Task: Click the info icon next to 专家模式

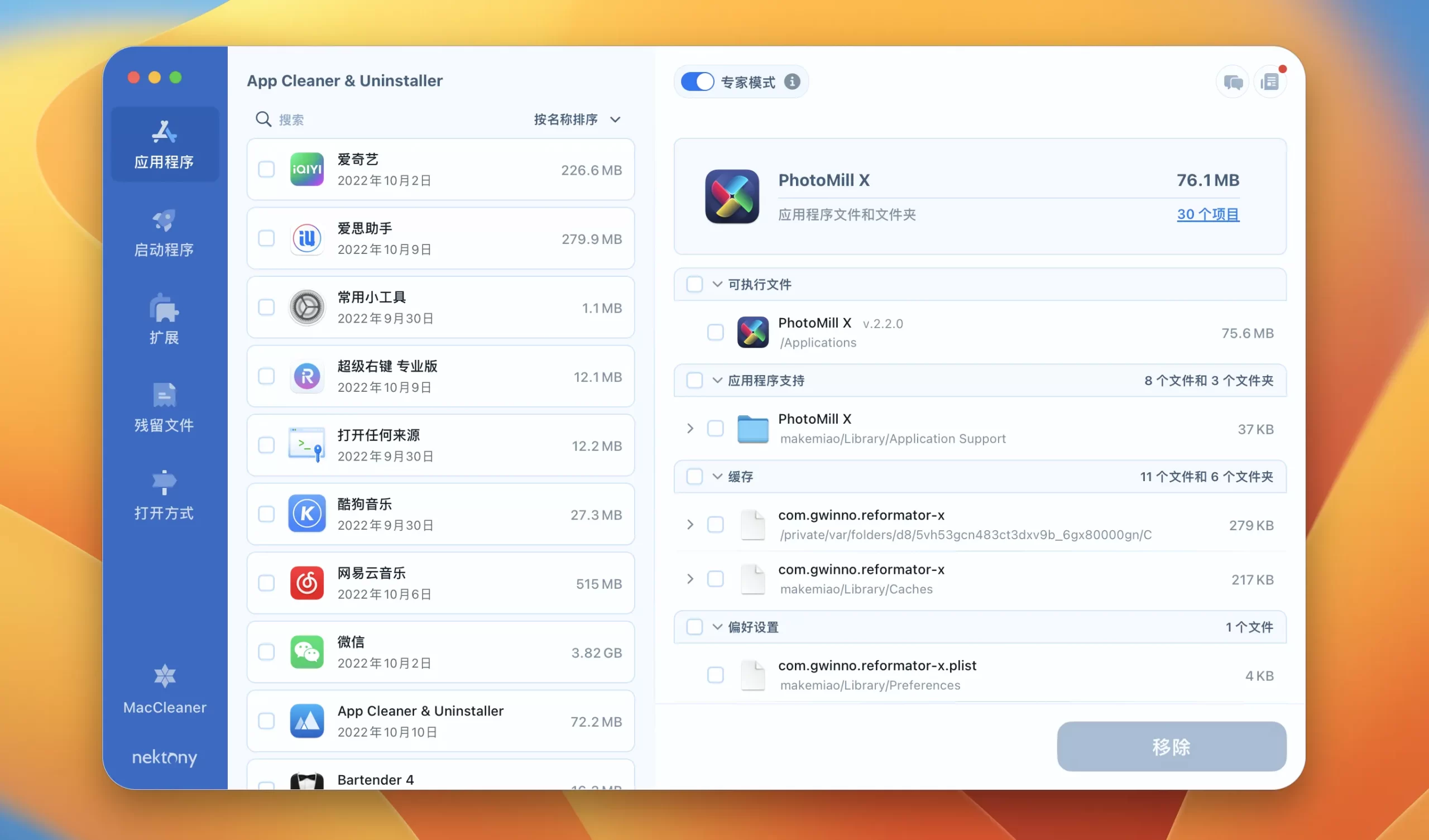Action: coord(792,81)
